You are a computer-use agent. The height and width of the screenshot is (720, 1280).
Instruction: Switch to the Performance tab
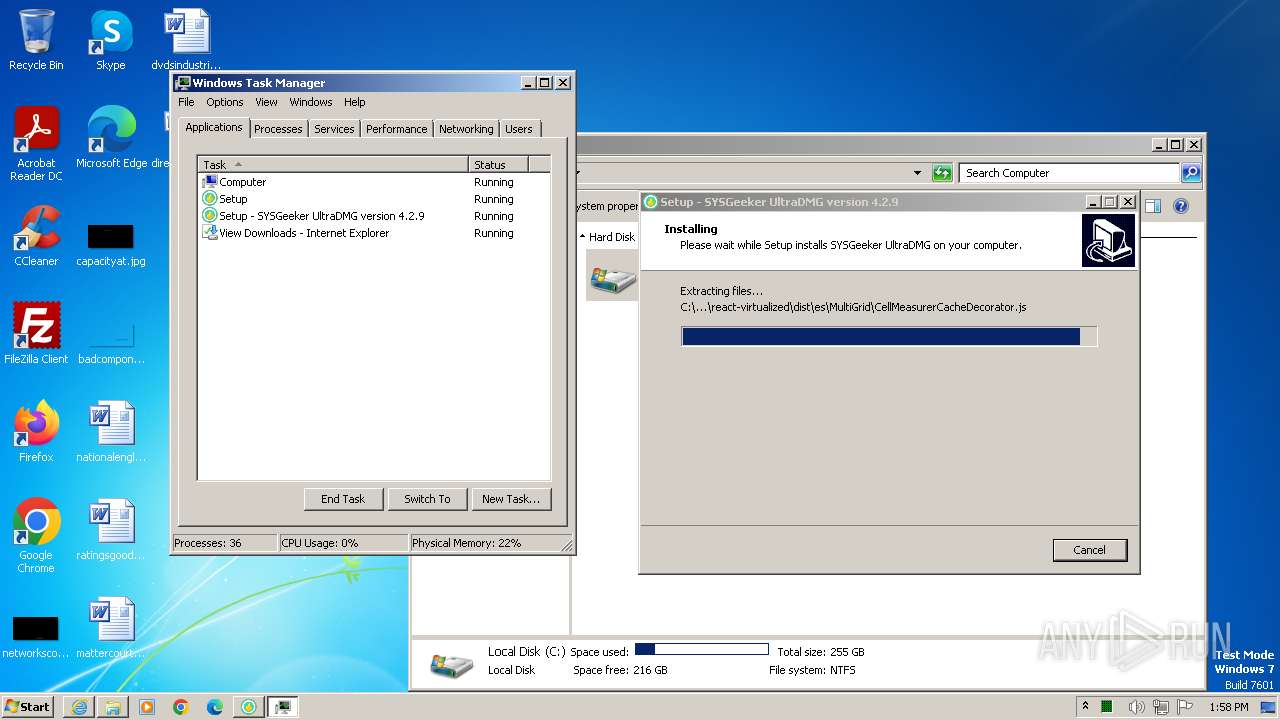click(396, 129)
